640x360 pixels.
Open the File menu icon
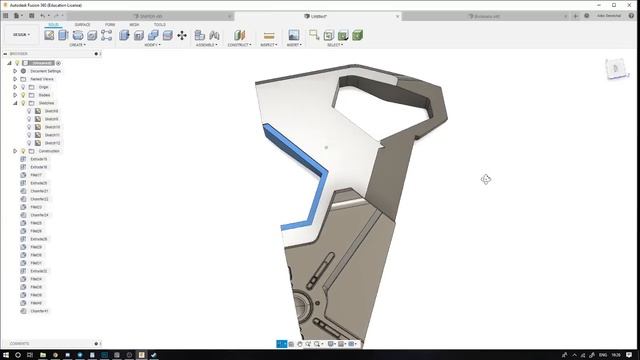pyautogui.click(x=17, y=16)
